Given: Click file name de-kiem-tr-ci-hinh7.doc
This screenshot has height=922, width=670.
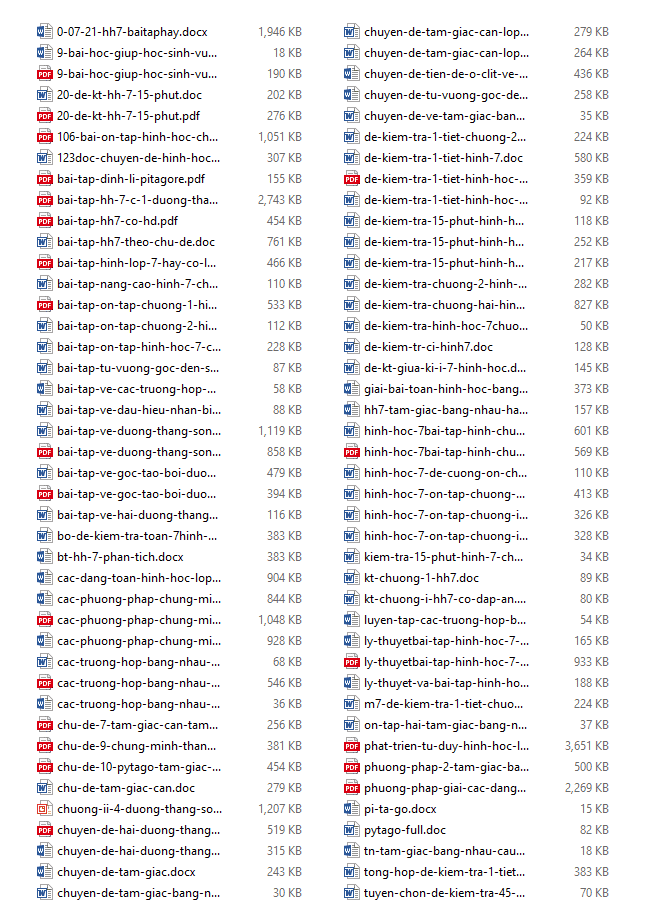Looking at the screenshot, I should 428,347.
